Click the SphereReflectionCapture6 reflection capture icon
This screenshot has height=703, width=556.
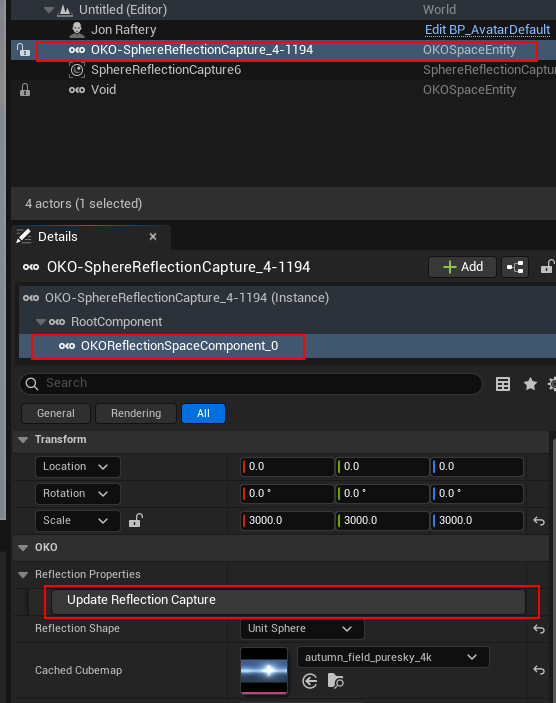(77, 70)
